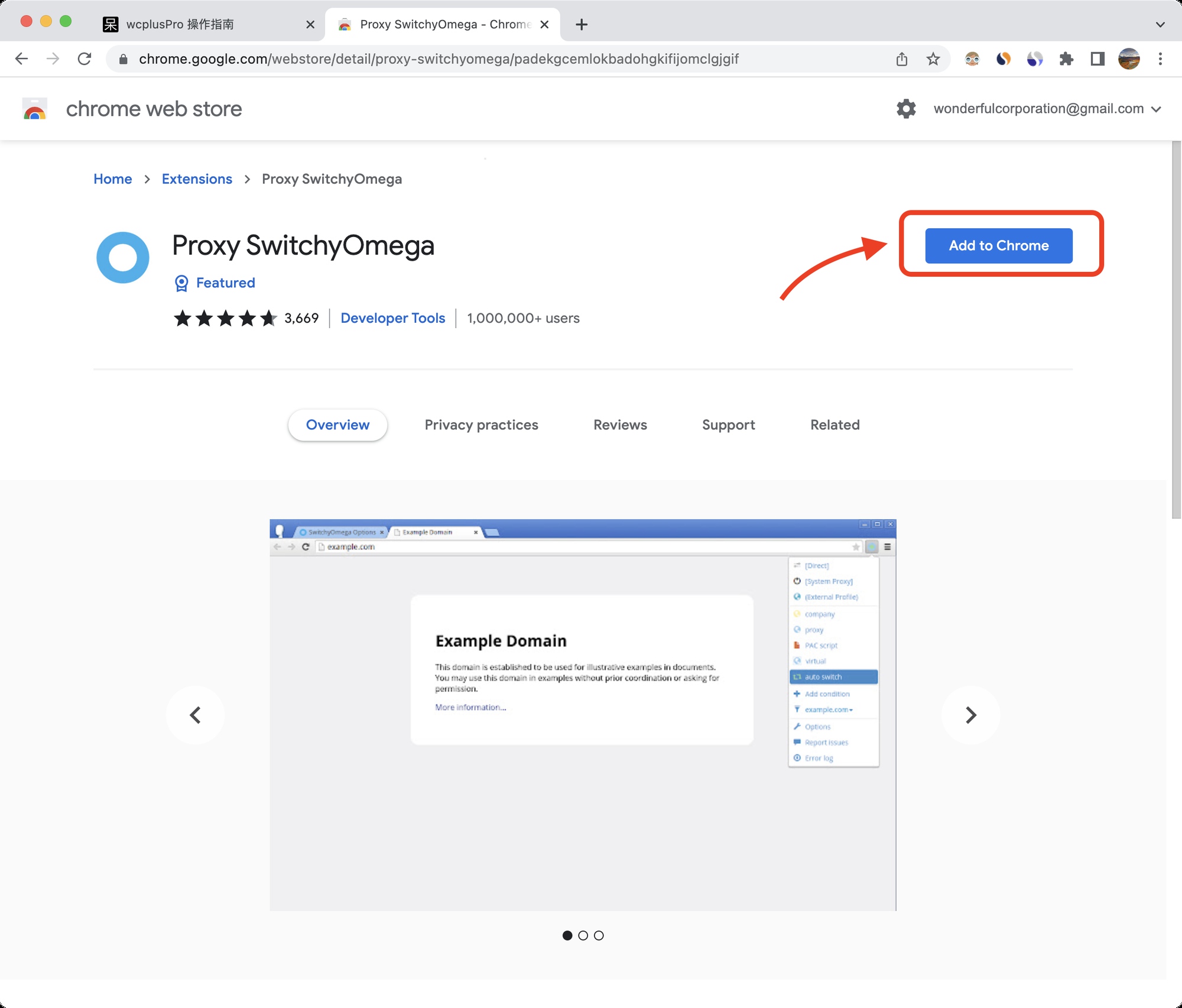Select the second carousel dot
Screen dimensions: 1182x1008
[x=583, y=935]
